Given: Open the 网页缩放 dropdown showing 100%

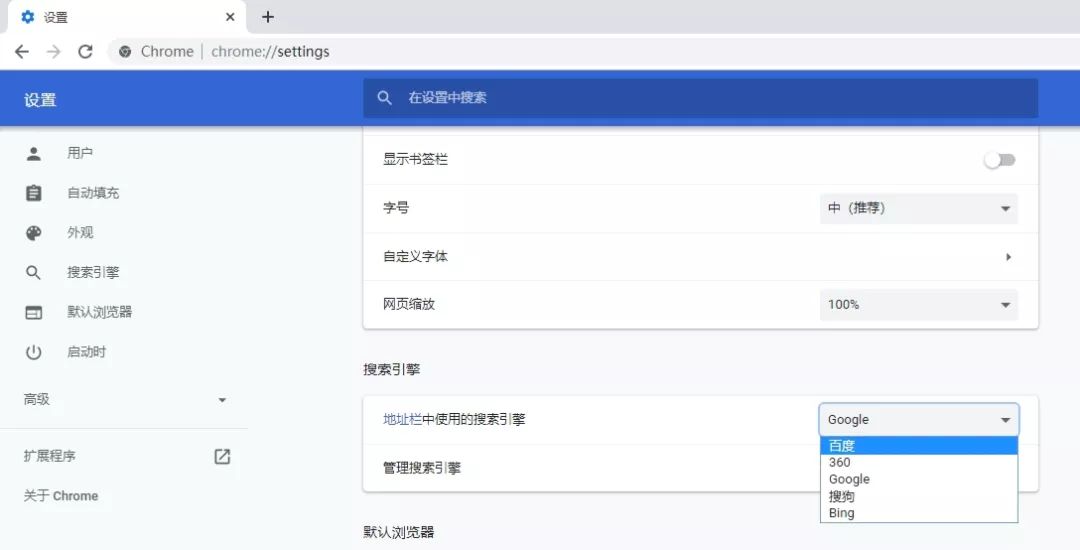Looking at the screenshot, I should point(919,304).
